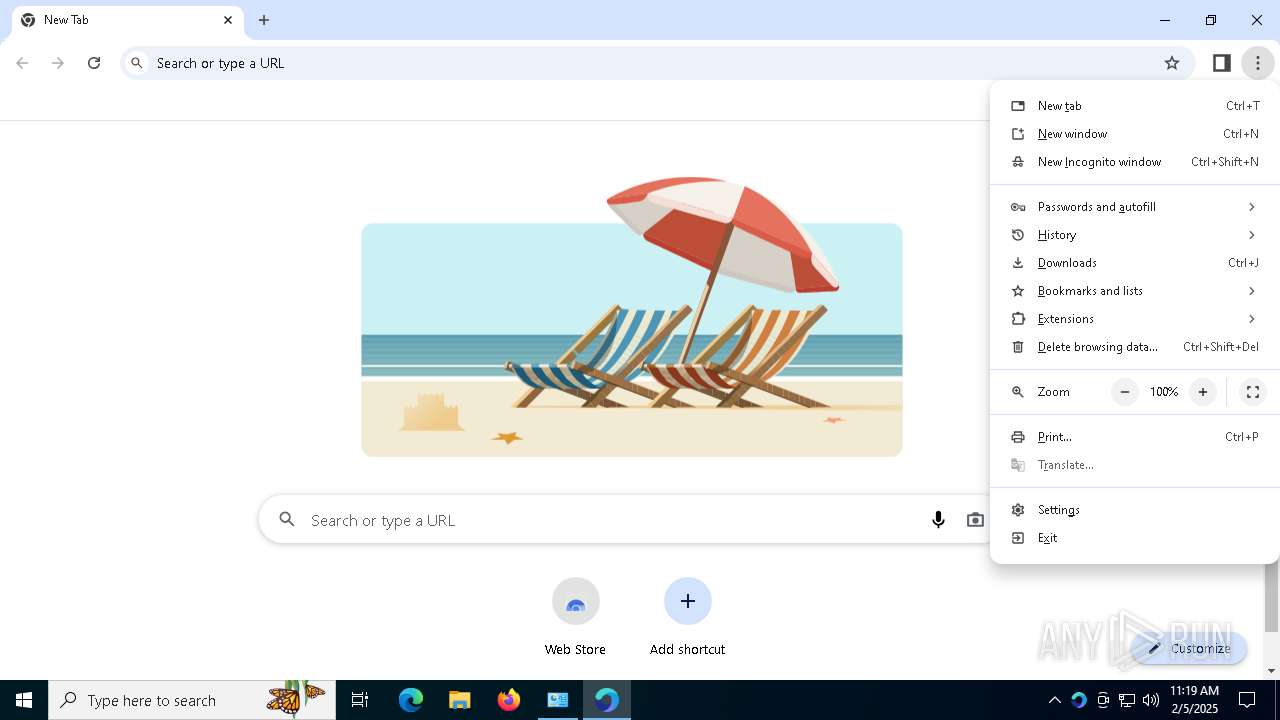Image resolution: width=1280 pixels, height=720 pixels.
Task: Click the Passwords and autofill key icon
Action: click(x=1018, y=207)
